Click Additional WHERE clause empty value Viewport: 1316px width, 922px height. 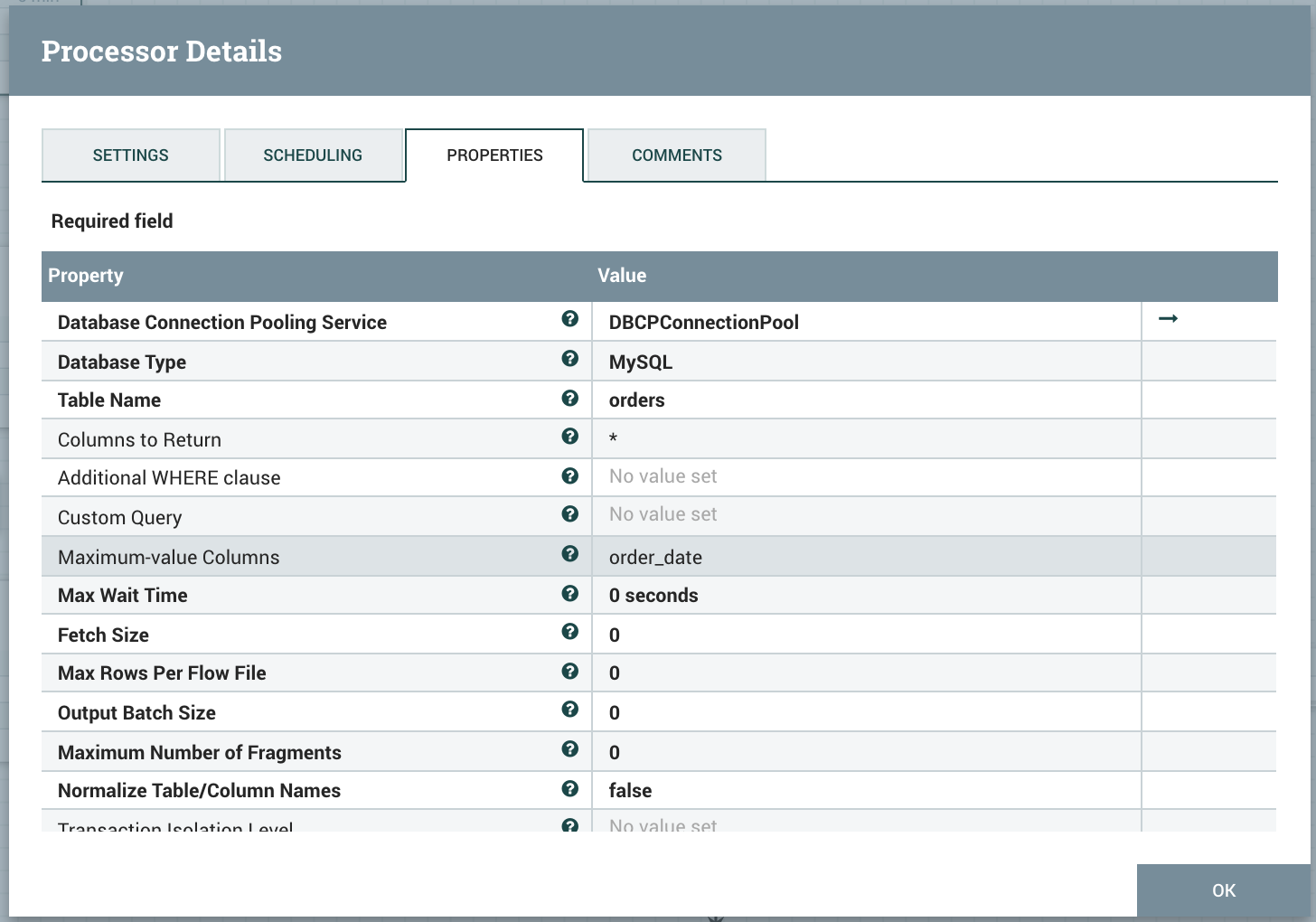(x=866, y=477)
